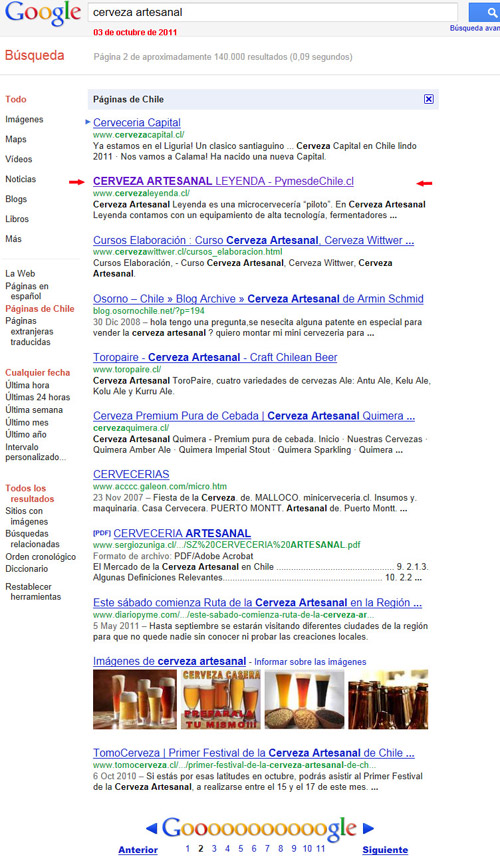The width and height of the screenshot is (500, 861).
Task: Filter results to La Web
Action: click(x=20, y=273)
